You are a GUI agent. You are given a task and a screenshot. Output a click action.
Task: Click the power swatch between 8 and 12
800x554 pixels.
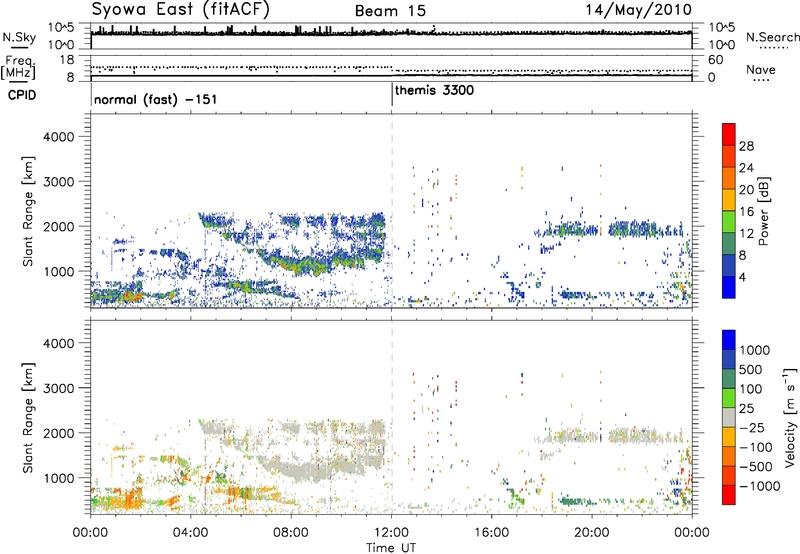(x=729, y=244)
